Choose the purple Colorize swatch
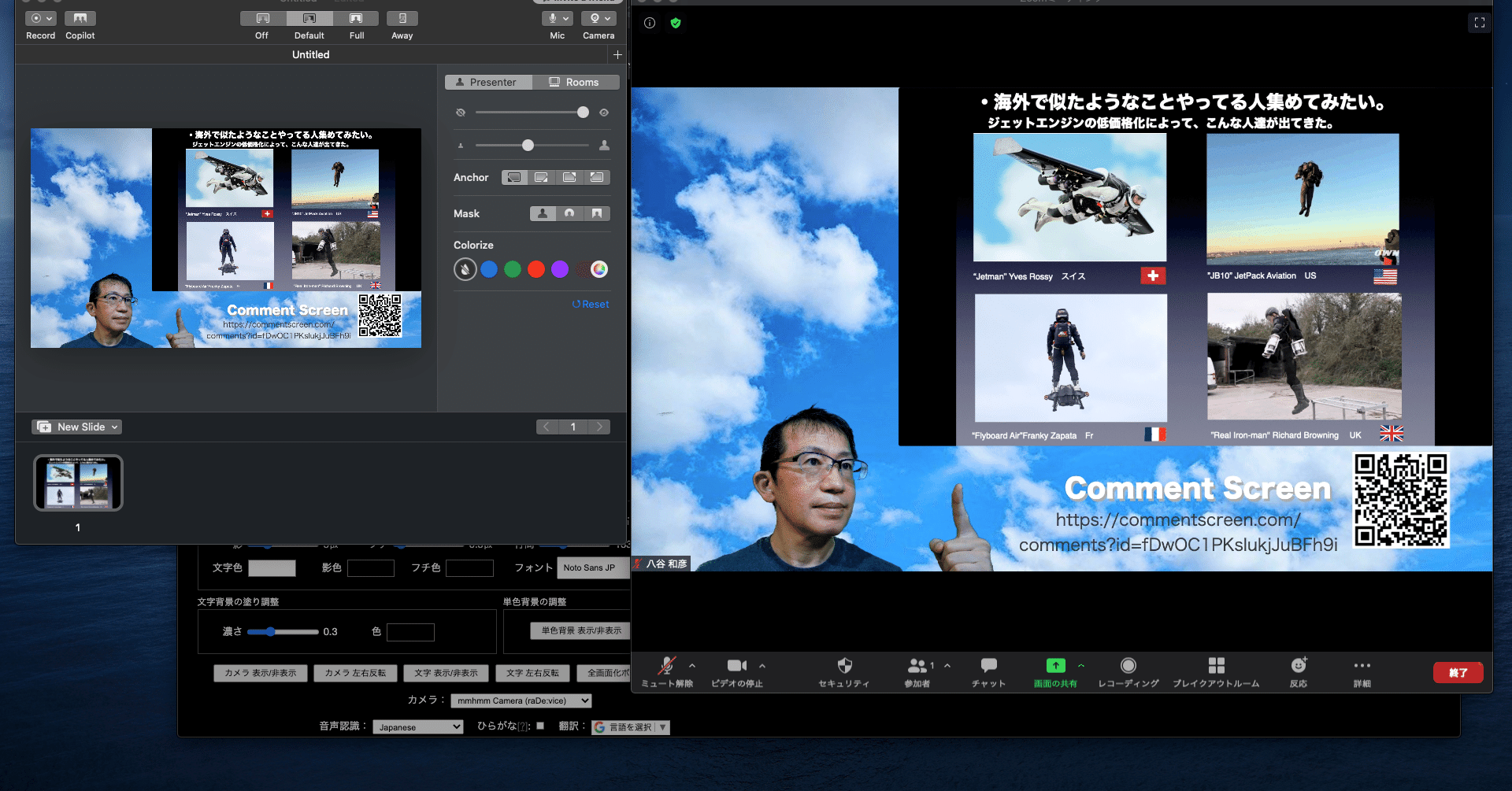Viewport: 1512px width, 791px height. pyautogui.click(x=560, y=269)
